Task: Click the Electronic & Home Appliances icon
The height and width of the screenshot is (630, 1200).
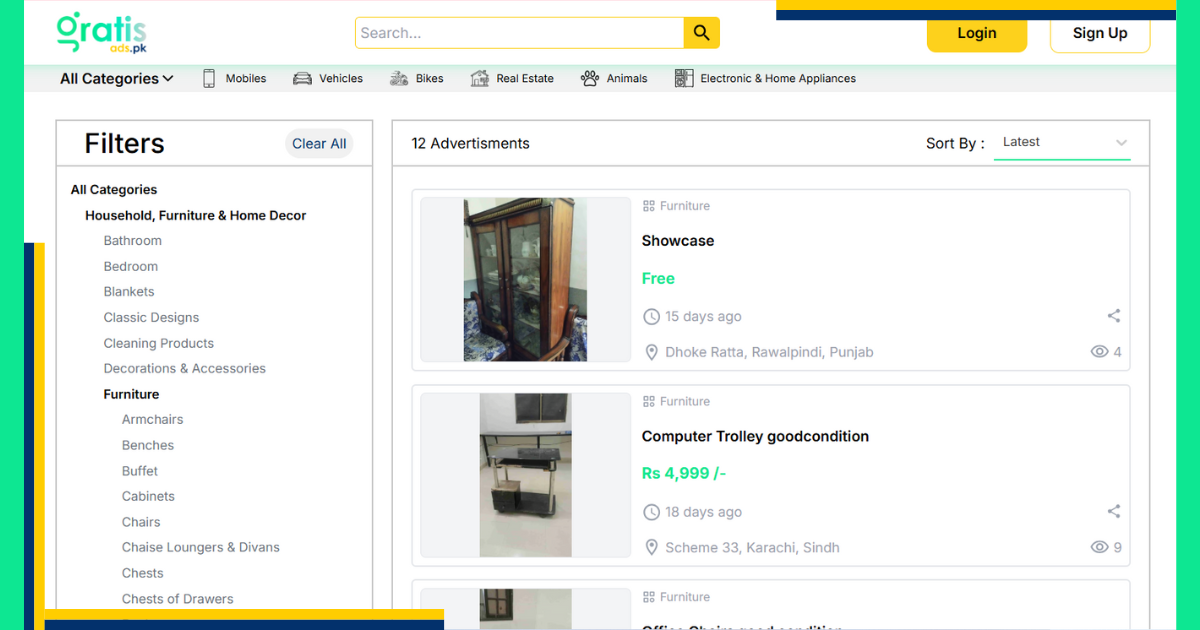Action: (684, 78)
